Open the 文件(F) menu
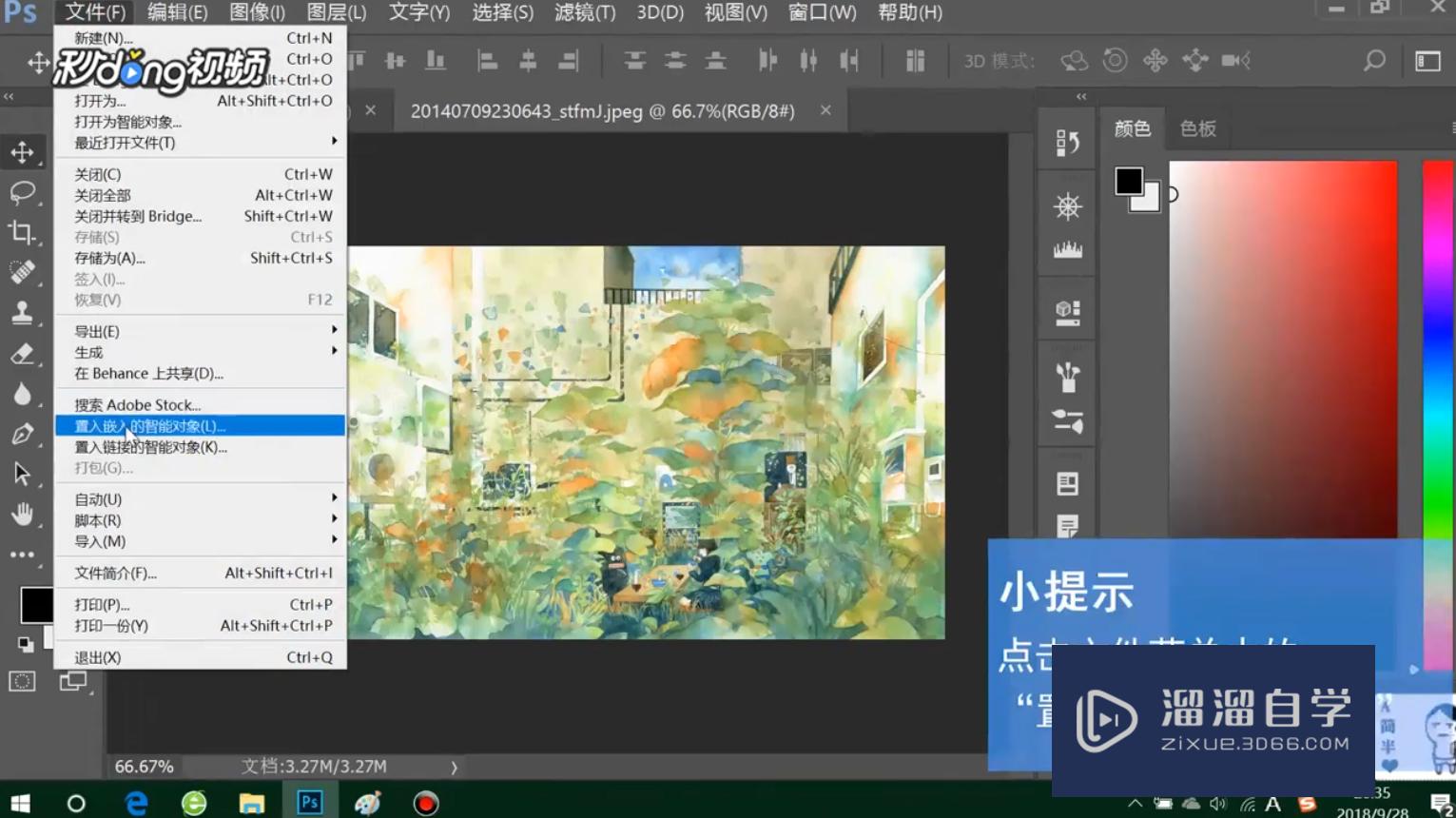 (95, 12)
